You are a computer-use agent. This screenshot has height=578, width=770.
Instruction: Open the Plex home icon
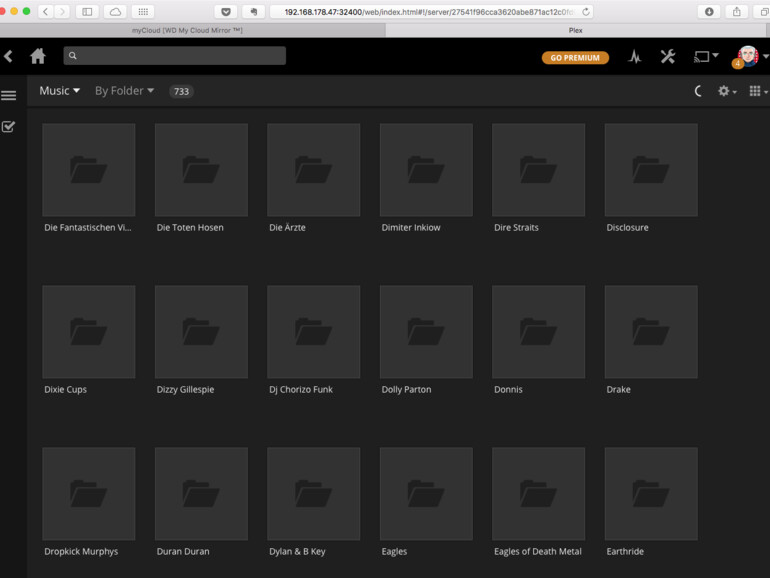(x=38, y=56)
